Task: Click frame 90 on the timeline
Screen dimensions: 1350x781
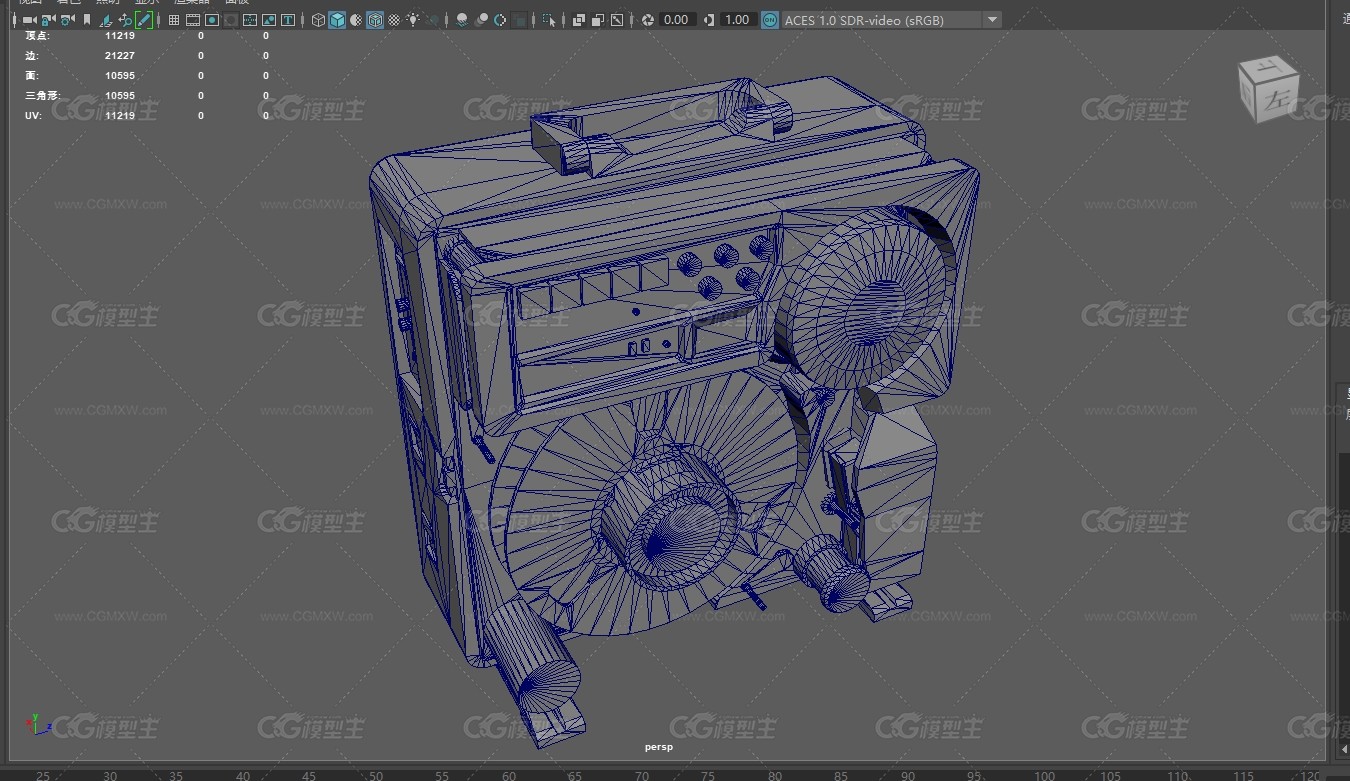Action: (907, 776)
